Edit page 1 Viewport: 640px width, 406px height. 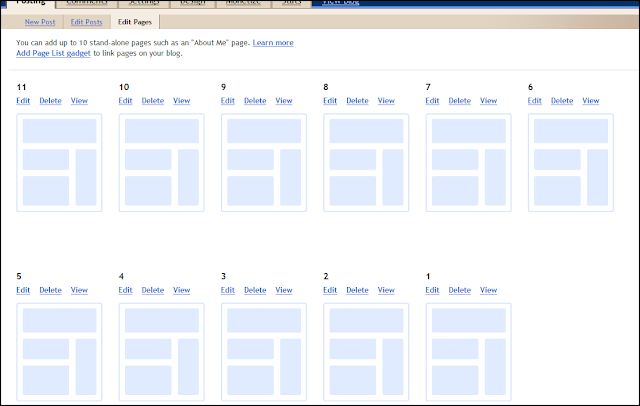tap(432, 290)
